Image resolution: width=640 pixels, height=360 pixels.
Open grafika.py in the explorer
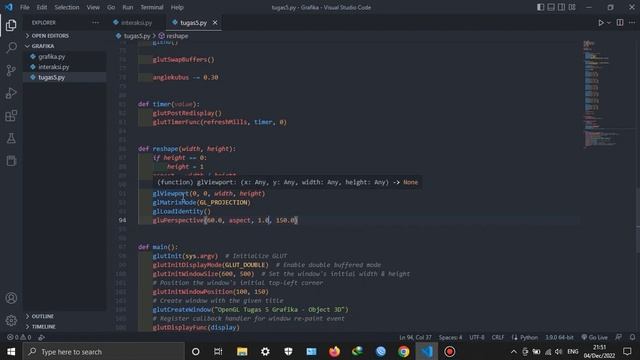pyautogui.click(x=64, y=57)
